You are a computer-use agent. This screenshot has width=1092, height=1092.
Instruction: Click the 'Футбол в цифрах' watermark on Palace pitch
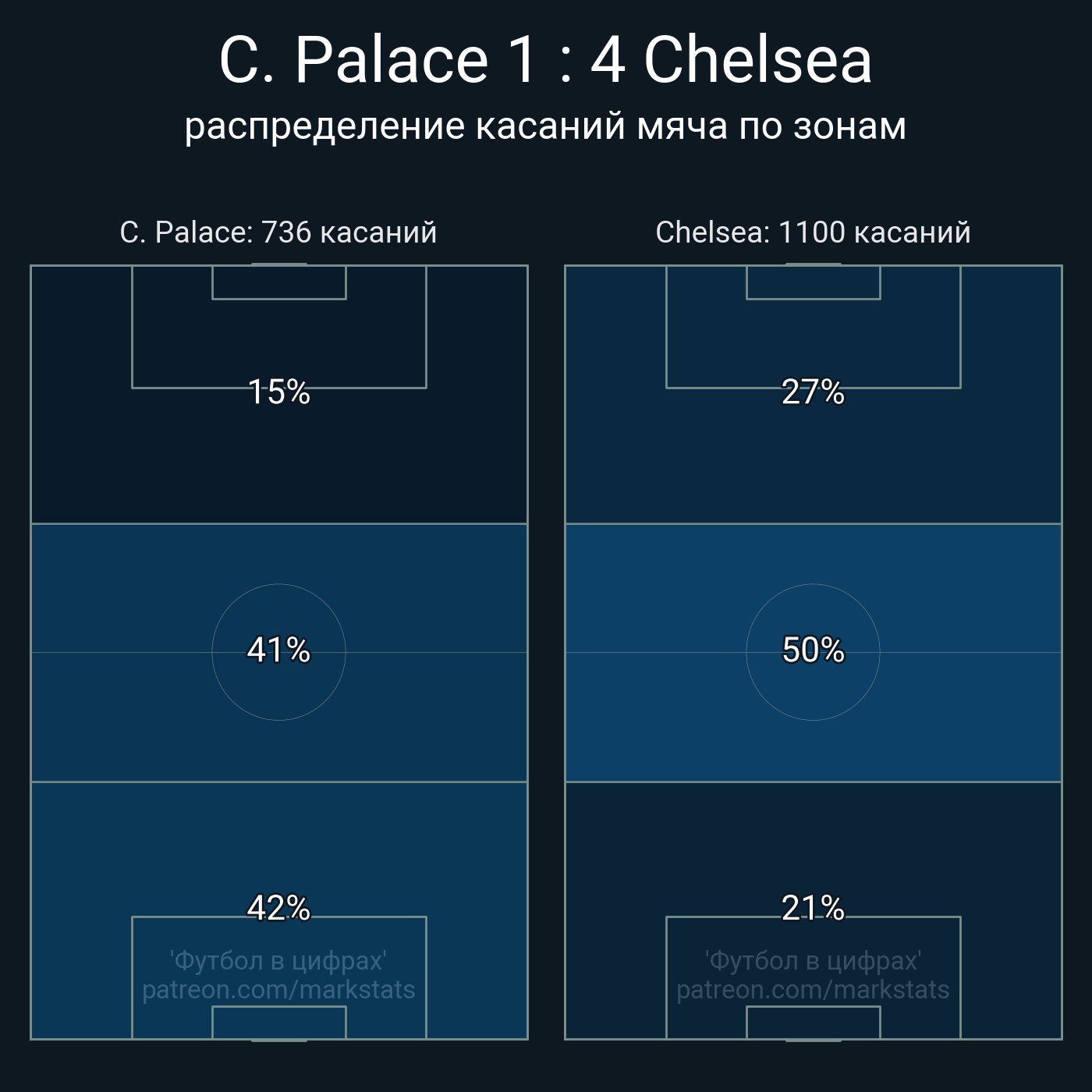coord(278,960)
